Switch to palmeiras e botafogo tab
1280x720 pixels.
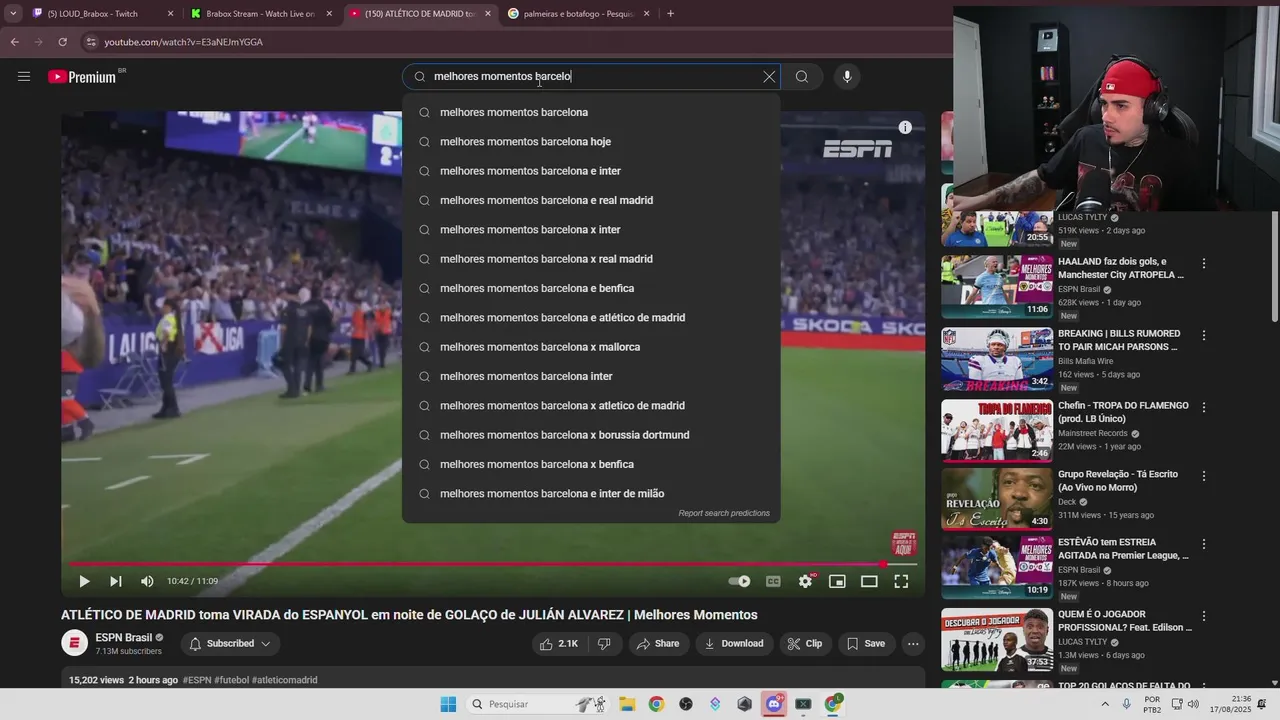click(x=577, y=14)
